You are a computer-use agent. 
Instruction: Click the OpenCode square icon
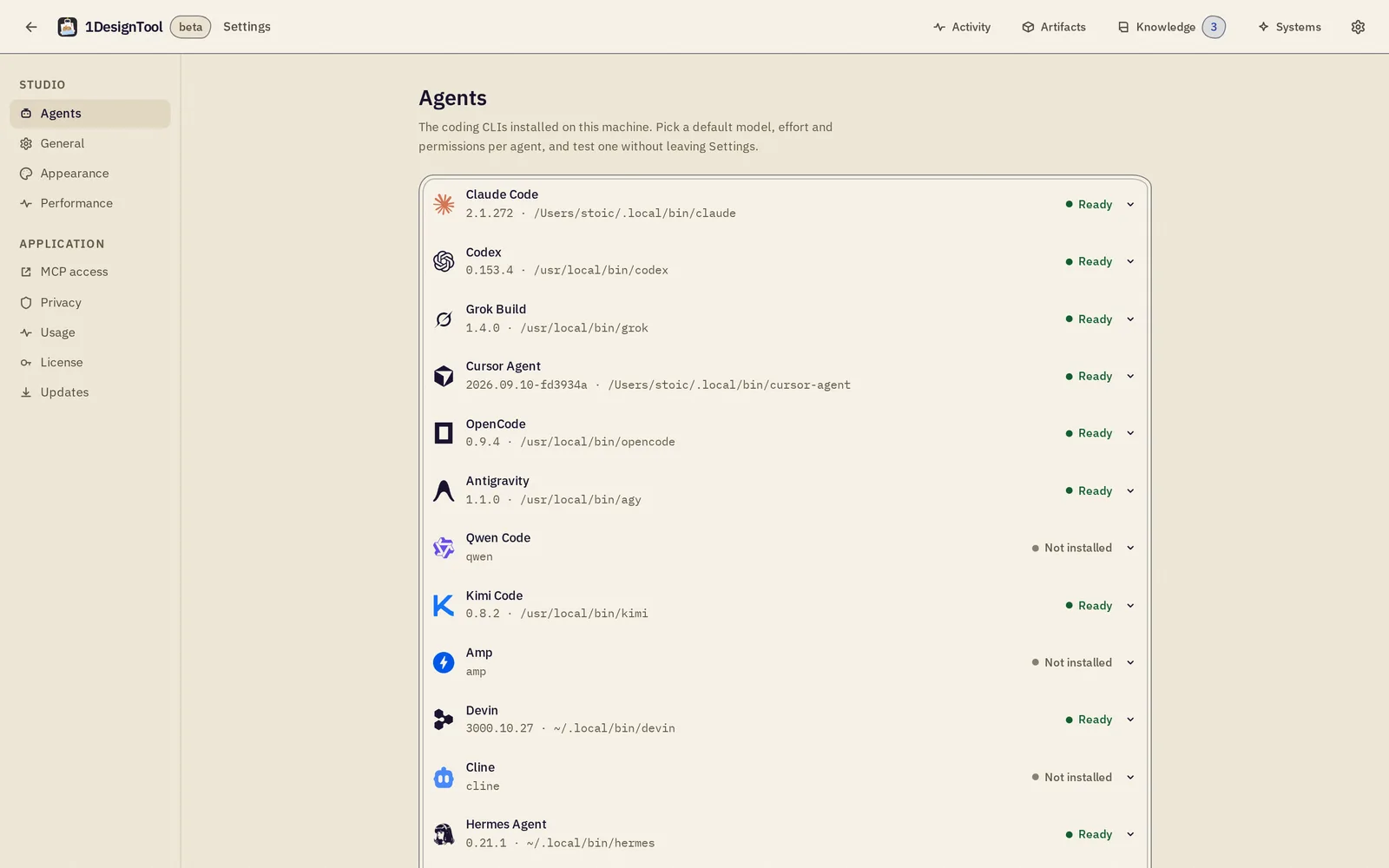444,433
